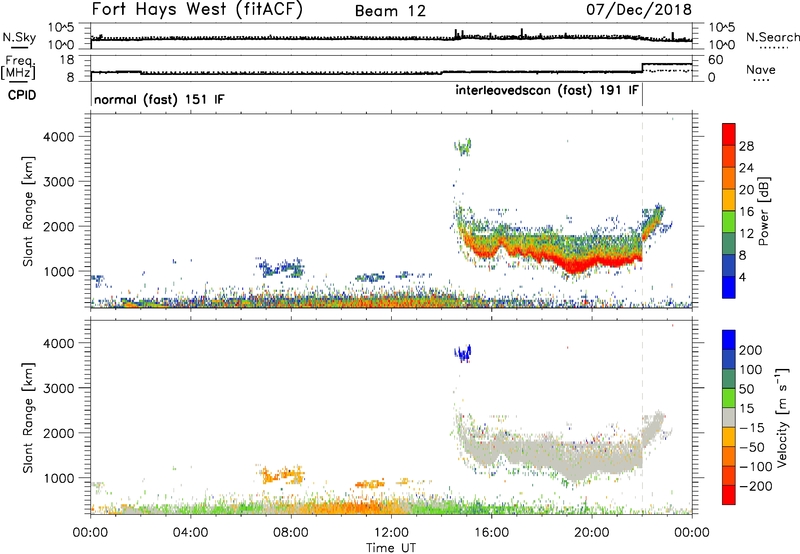Click the 'N.Sky' legend label
Screen dimensions: 800x554
point(19,37)
